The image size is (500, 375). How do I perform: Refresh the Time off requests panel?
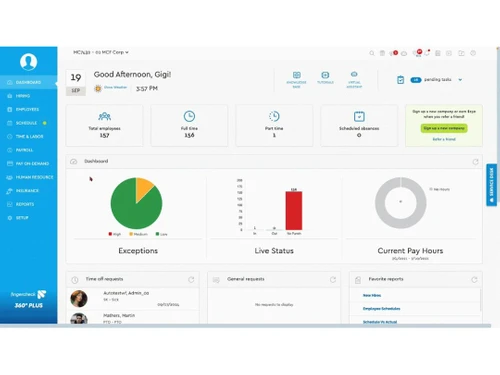[191, 280]
